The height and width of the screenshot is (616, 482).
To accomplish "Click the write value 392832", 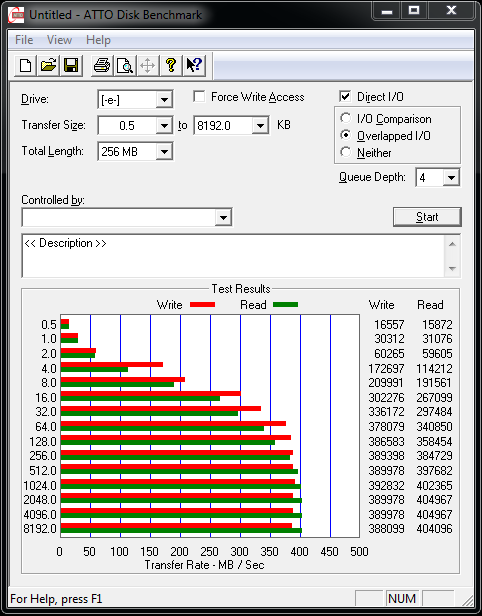I will 386,486.
